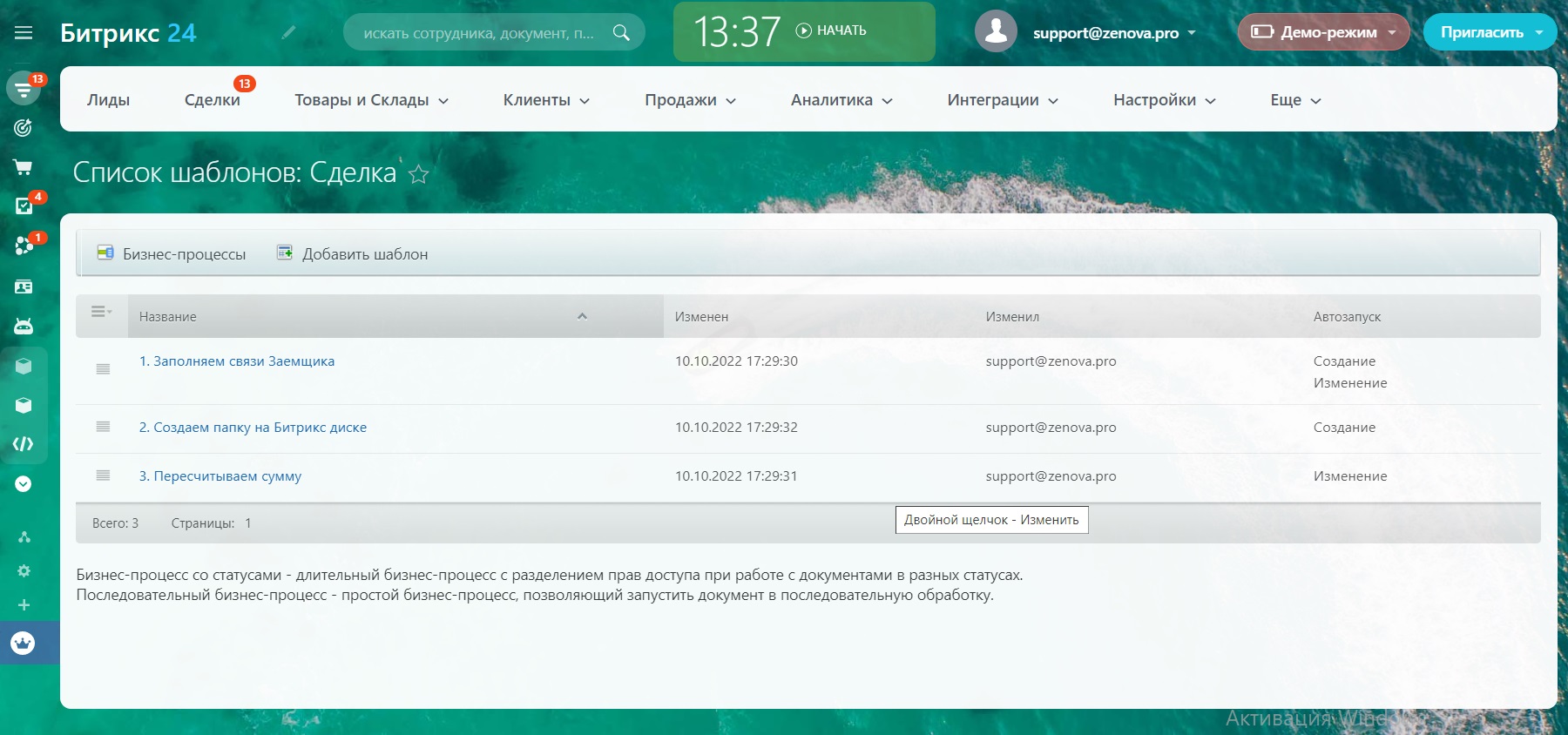Add the page to favorites with the star
Screen dimensions: 1568x735
419,174
